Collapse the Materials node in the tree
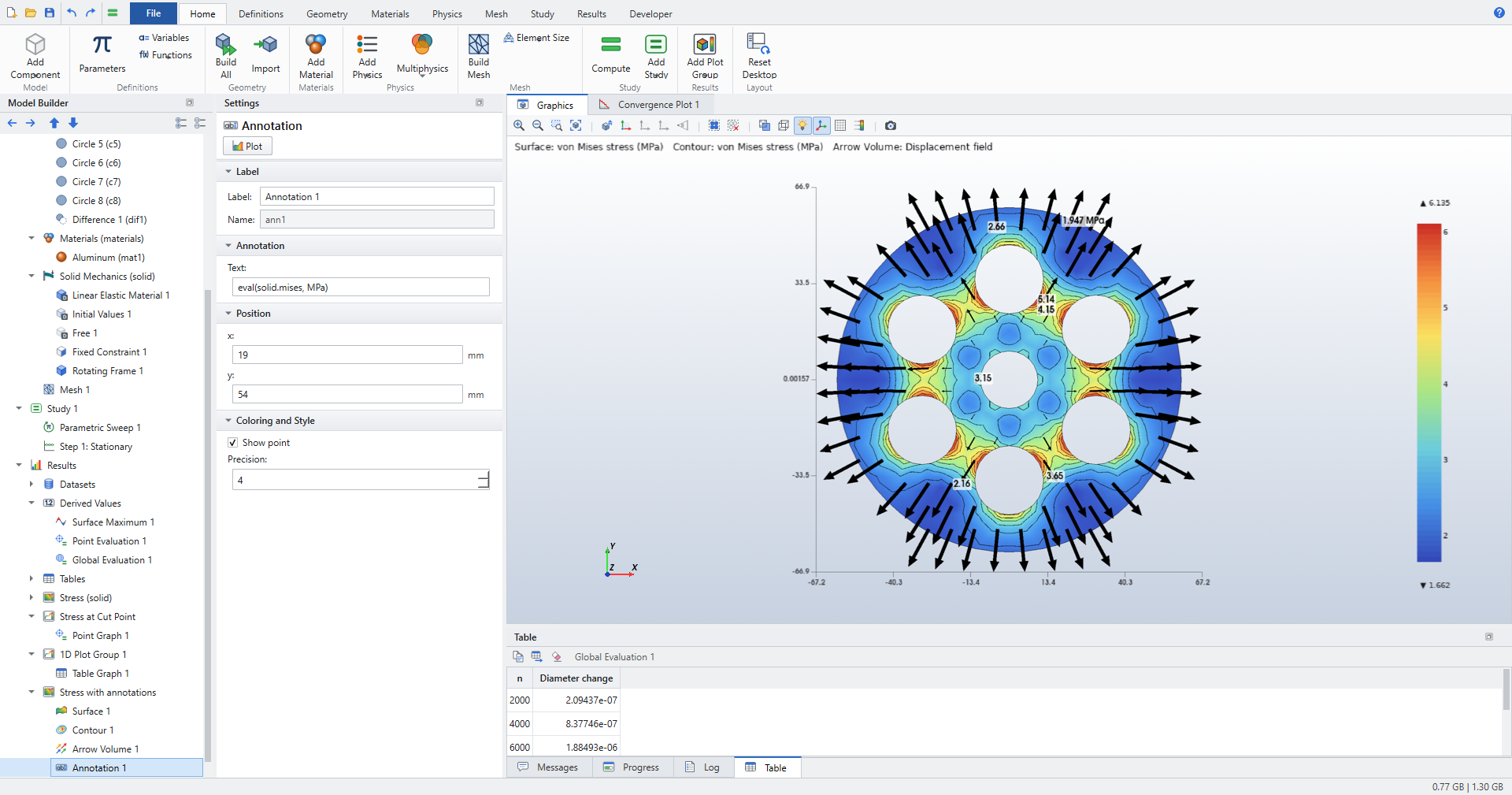Screen dimensions: 1512x795 pos(31,238)
